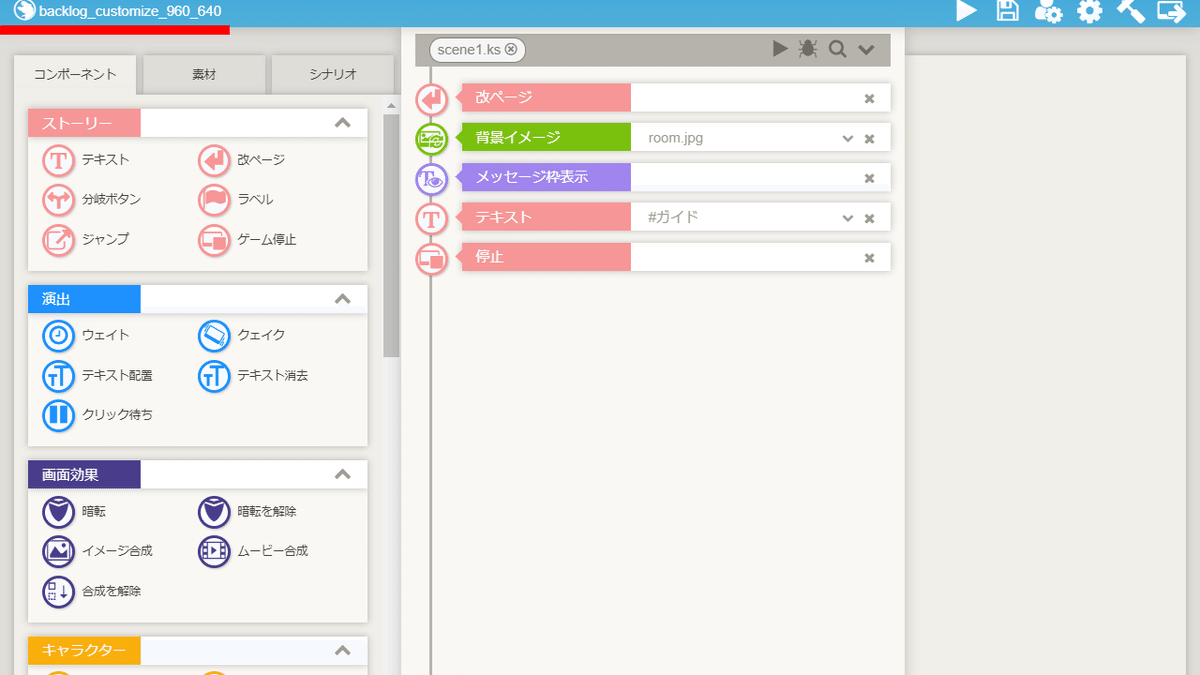
Task: Select the 改ページ scenario block
Action: coord(546,98)
